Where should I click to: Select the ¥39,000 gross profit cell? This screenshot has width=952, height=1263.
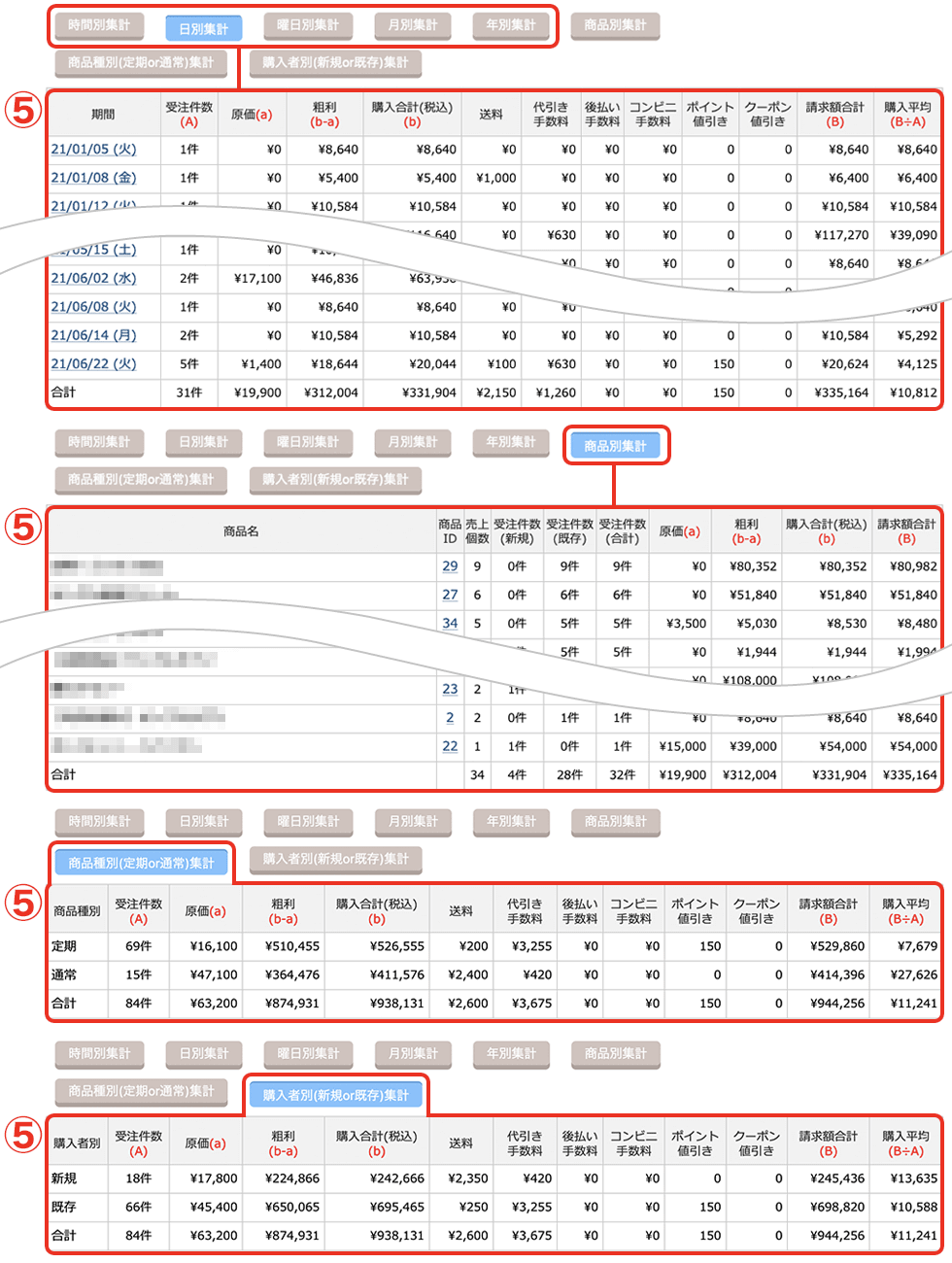coord(745,746)
